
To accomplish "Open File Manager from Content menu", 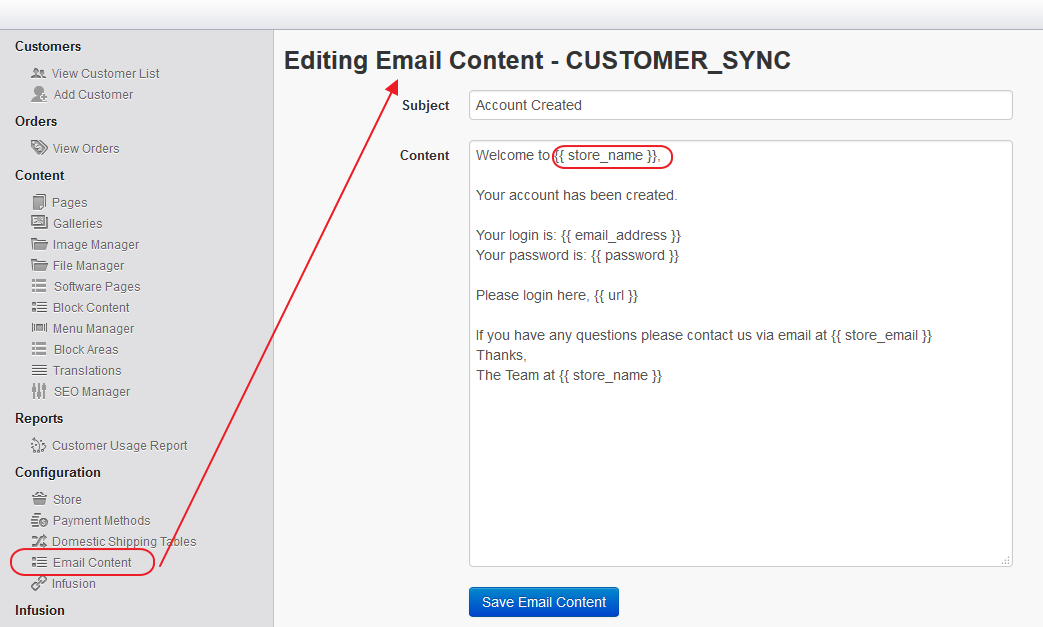I will [x=88, y=265].
